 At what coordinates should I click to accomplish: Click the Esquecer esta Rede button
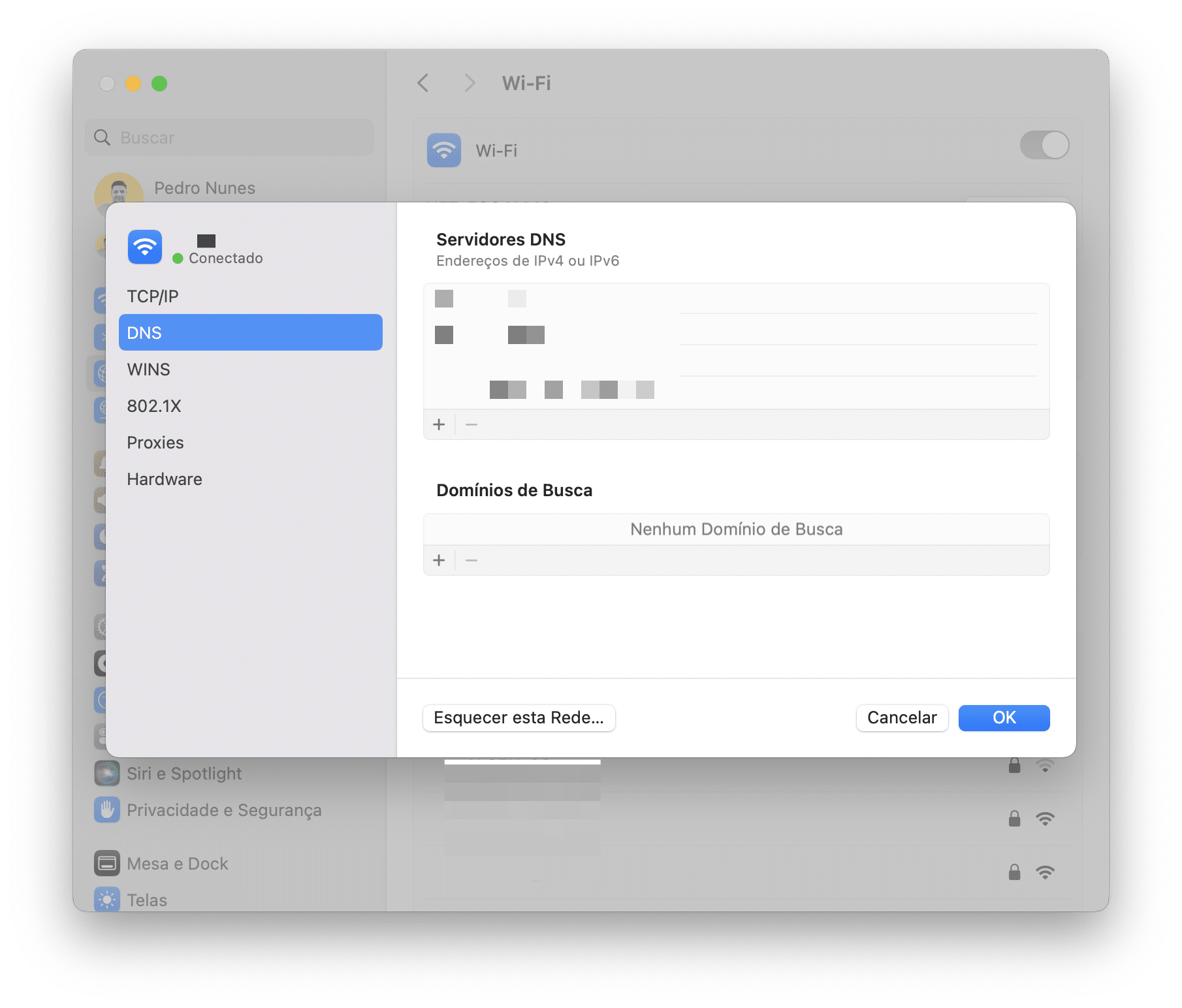[519, 718]
